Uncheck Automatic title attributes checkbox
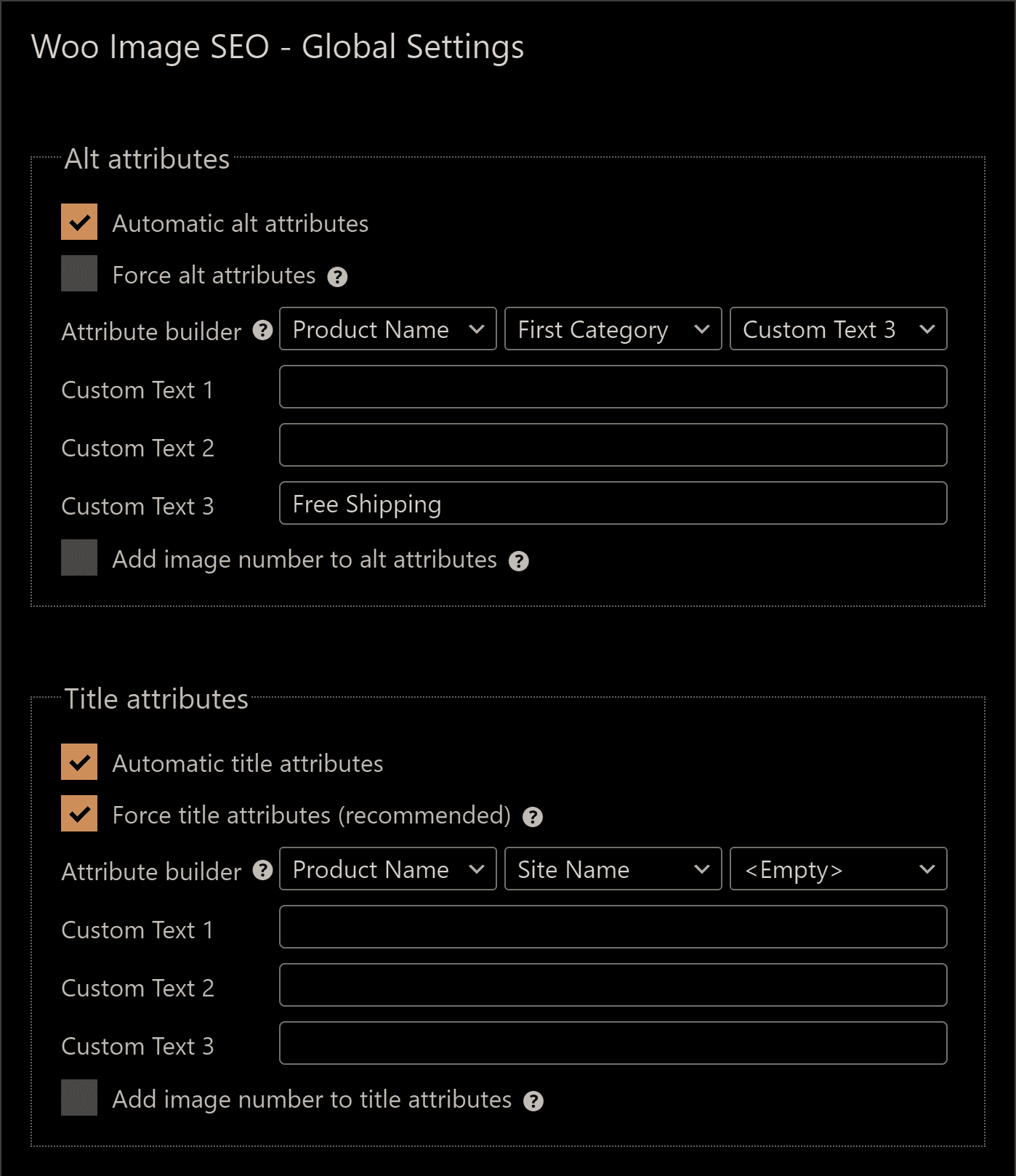 pyautogui.click(x=79, y=762)
